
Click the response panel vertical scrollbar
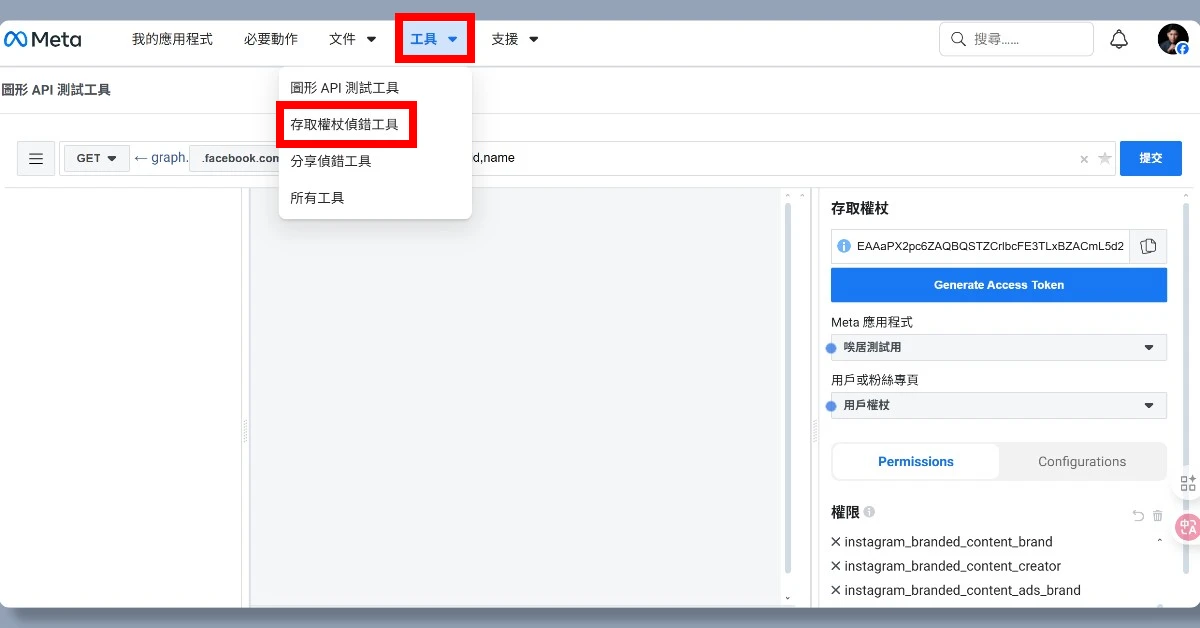pyautogui.click(x=788, y=390)
